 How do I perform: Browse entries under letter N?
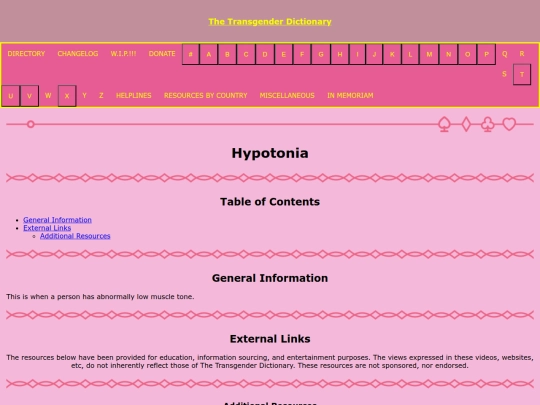(x=448, y=54)
